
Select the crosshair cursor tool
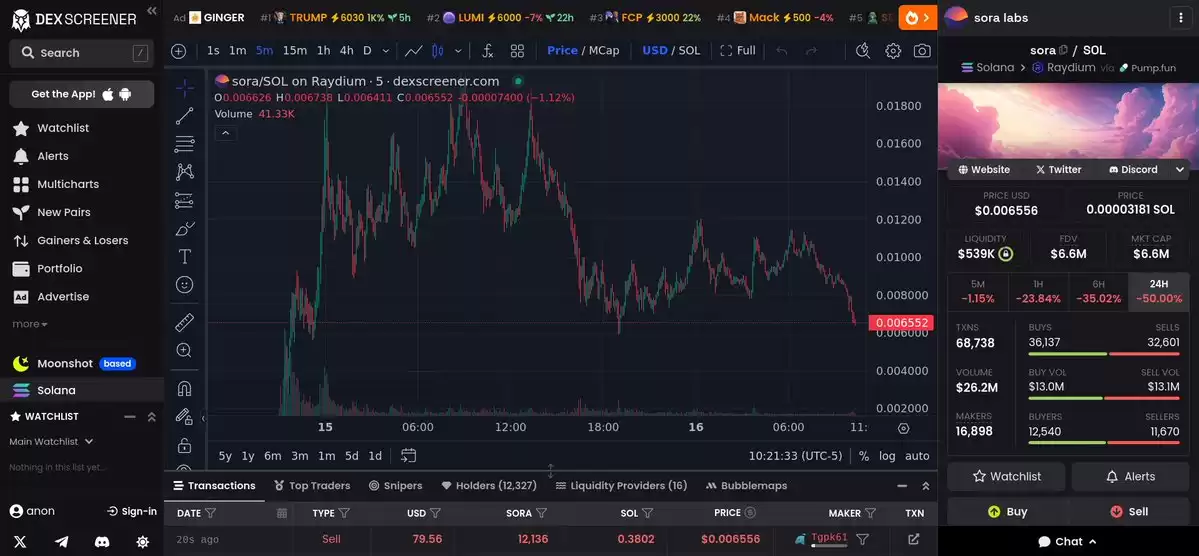(x=184, y=88)
